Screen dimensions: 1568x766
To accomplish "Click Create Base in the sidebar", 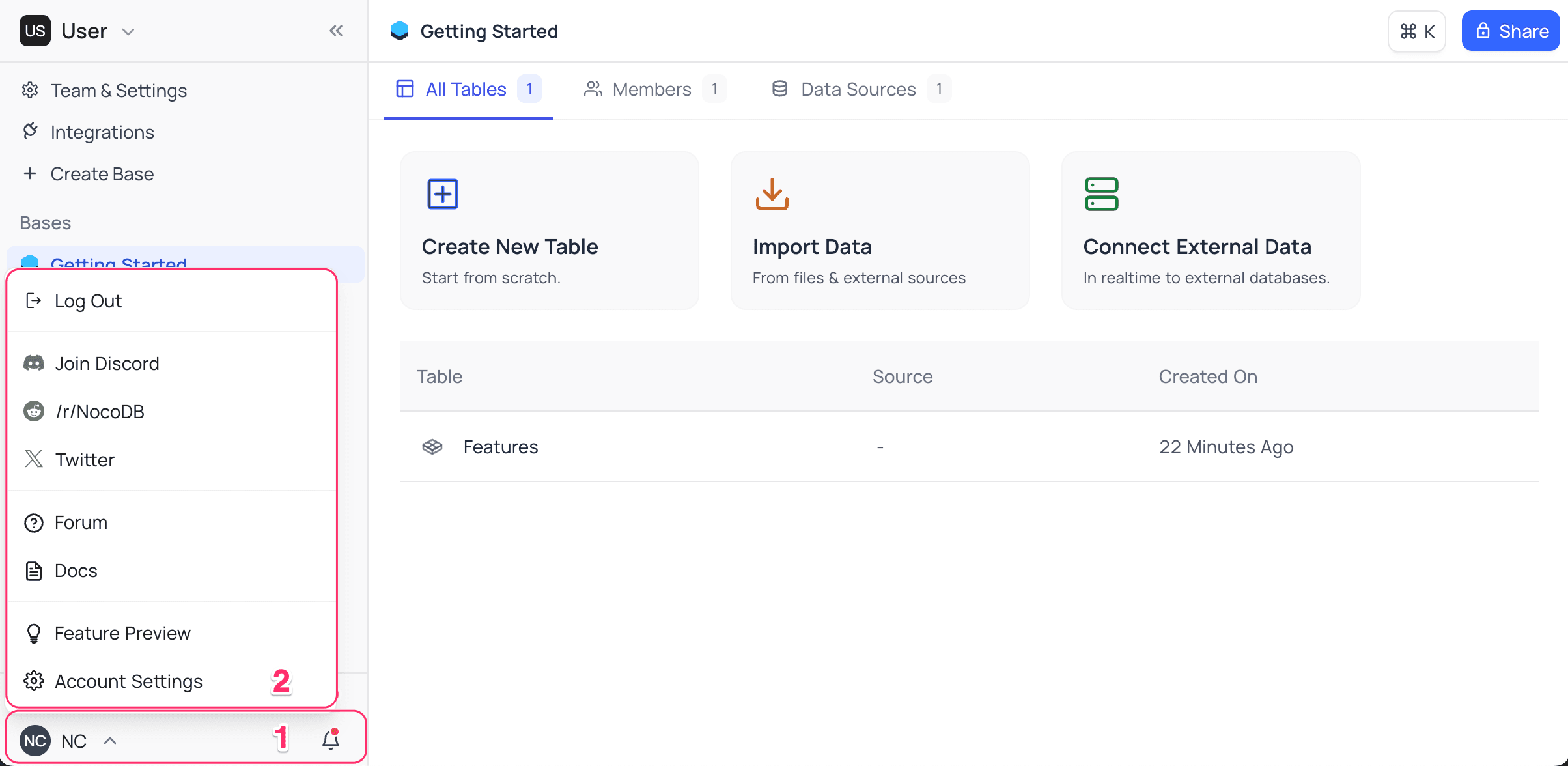I will pyautogui.click(x=102, y=174).
